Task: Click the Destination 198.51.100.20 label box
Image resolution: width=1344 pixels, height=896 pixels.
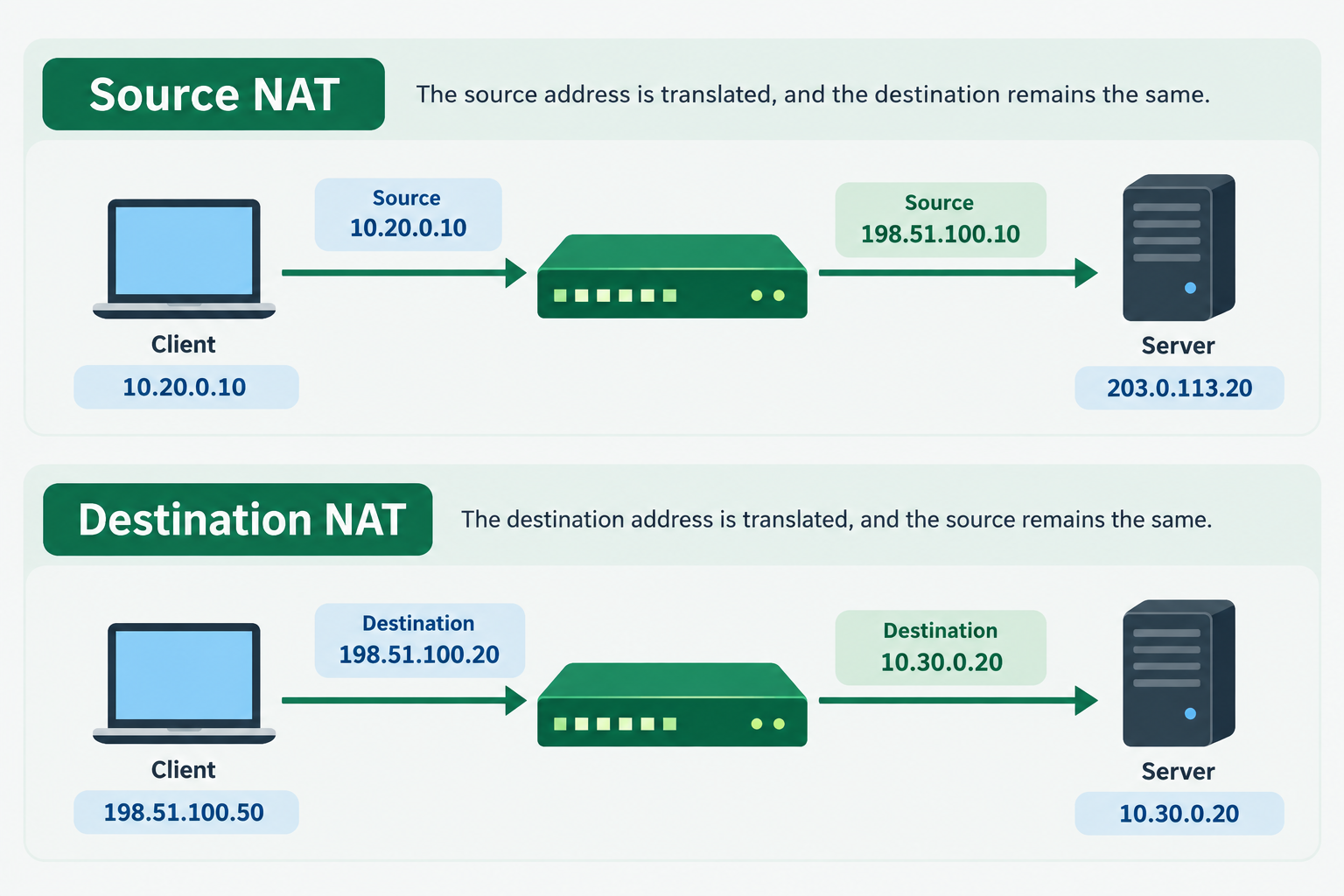Action: 419,640
